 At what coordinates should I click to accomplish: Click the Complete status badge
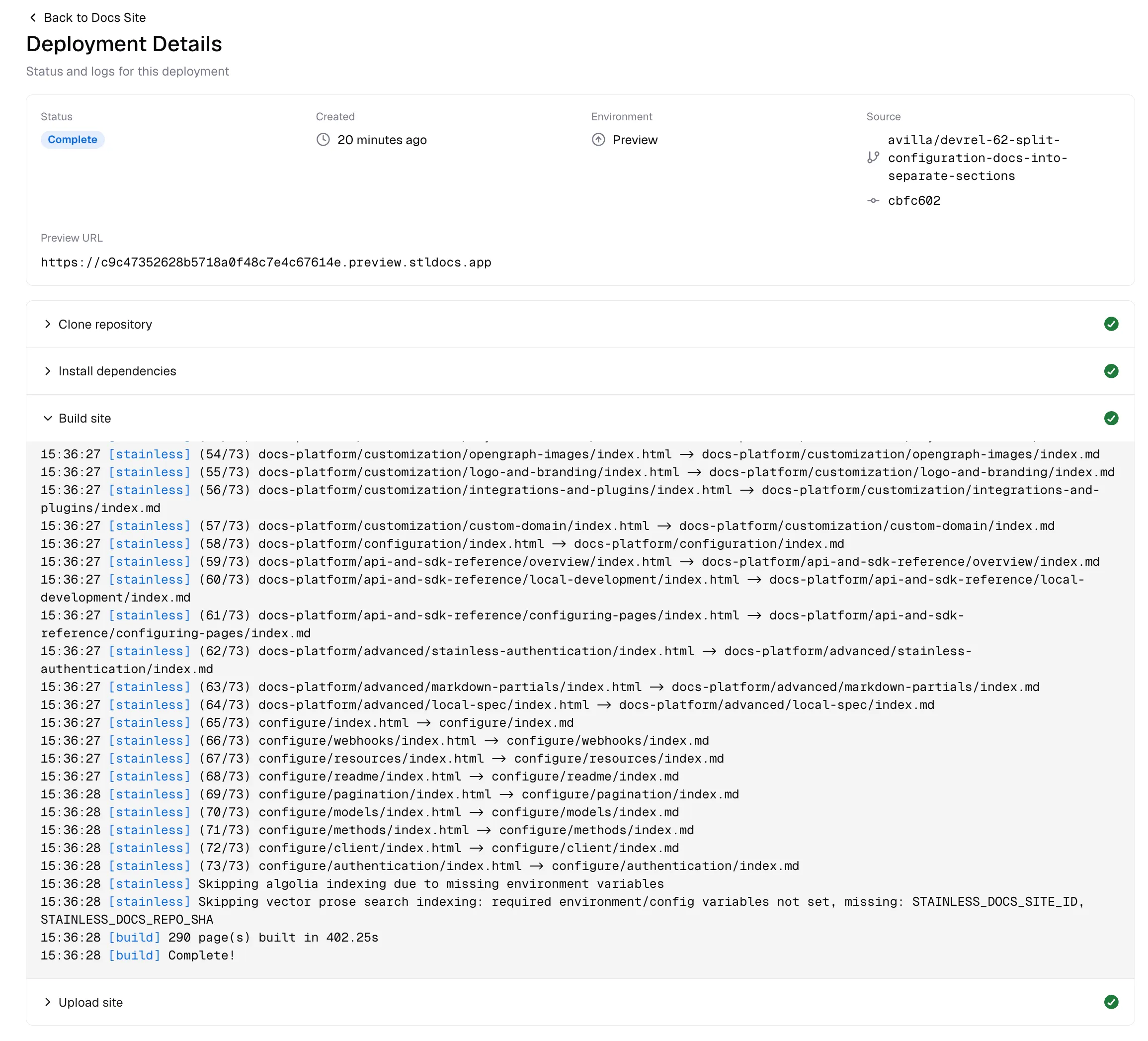(x=73, y=140)
